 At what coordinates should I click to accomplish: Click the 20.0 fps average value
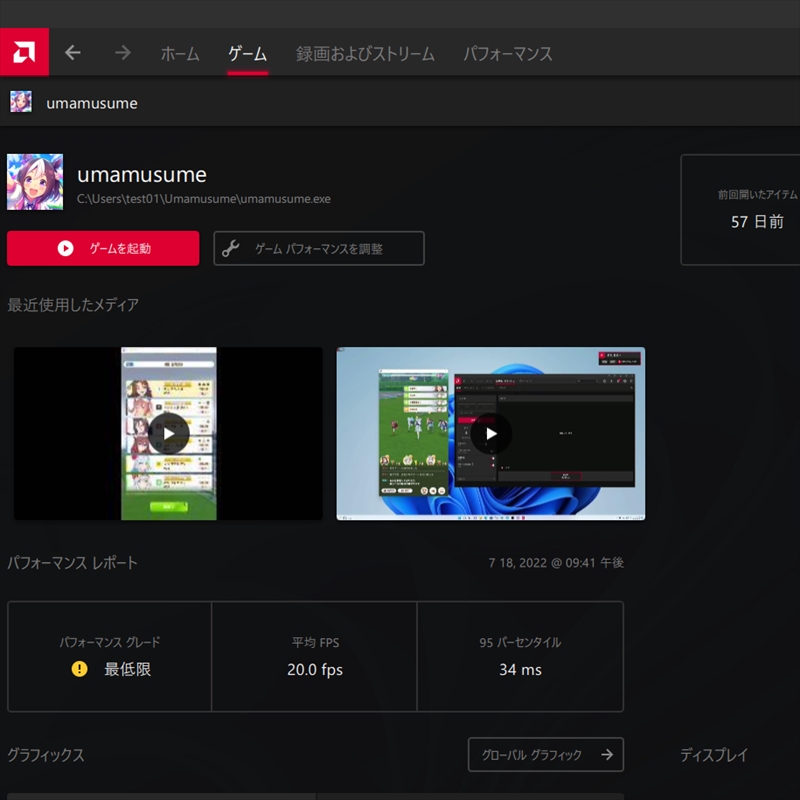(x=315, y=669)
